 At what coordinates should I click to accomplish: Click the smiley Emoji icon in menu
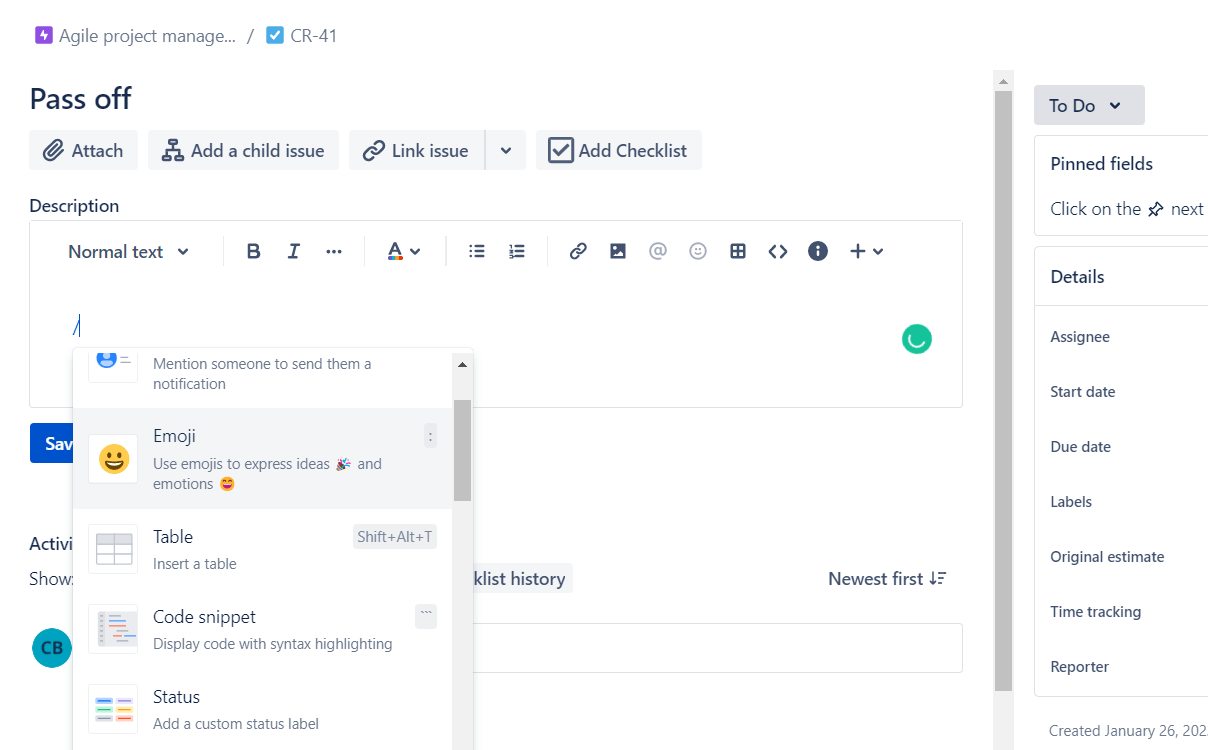tap(113, 459)
